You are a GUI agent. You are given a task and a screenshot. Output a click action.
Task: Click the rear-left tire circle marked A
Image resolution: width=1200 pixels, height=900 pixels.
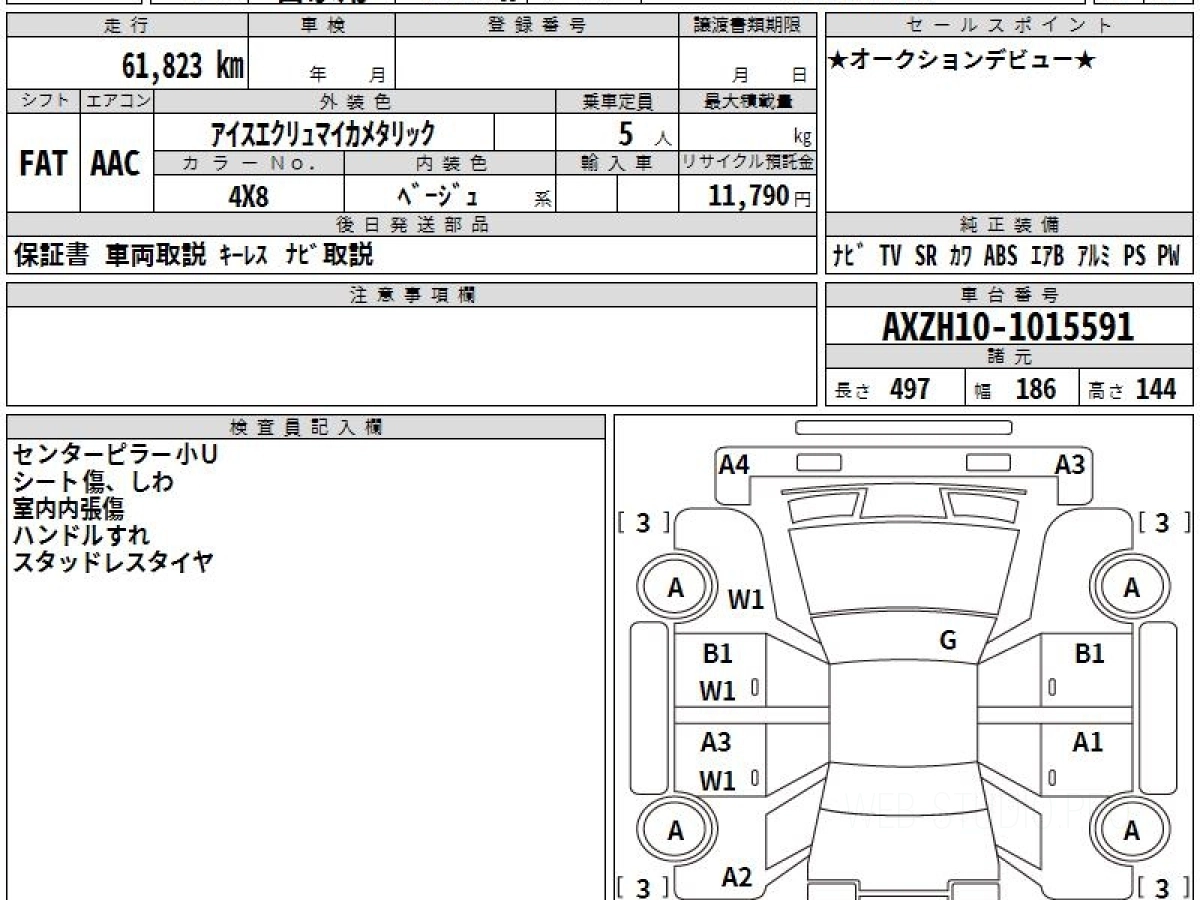[x=676, y=831]
